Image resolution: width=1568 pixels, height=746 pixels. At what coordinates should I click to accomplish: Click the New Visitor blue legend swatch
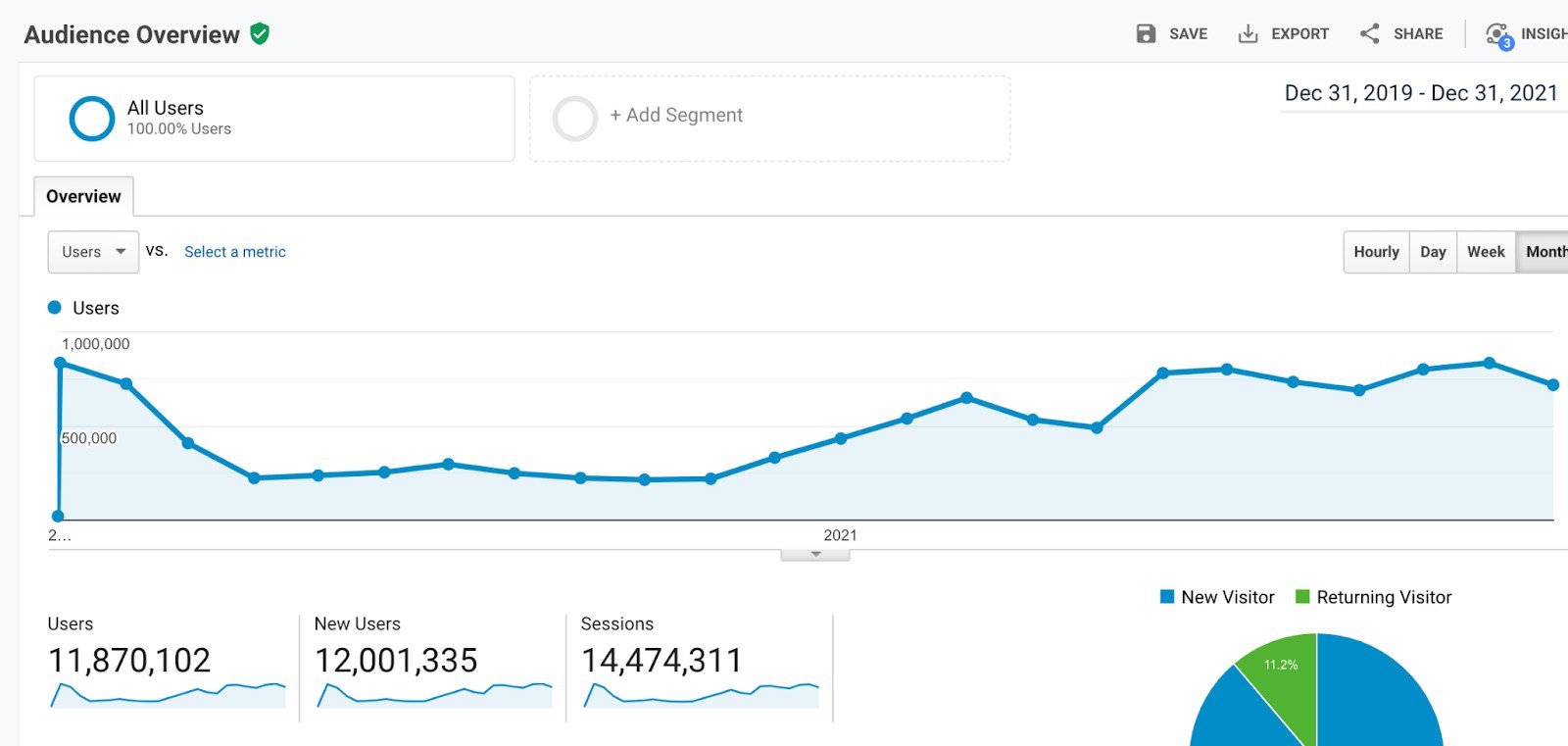(x=1167, y=596)
